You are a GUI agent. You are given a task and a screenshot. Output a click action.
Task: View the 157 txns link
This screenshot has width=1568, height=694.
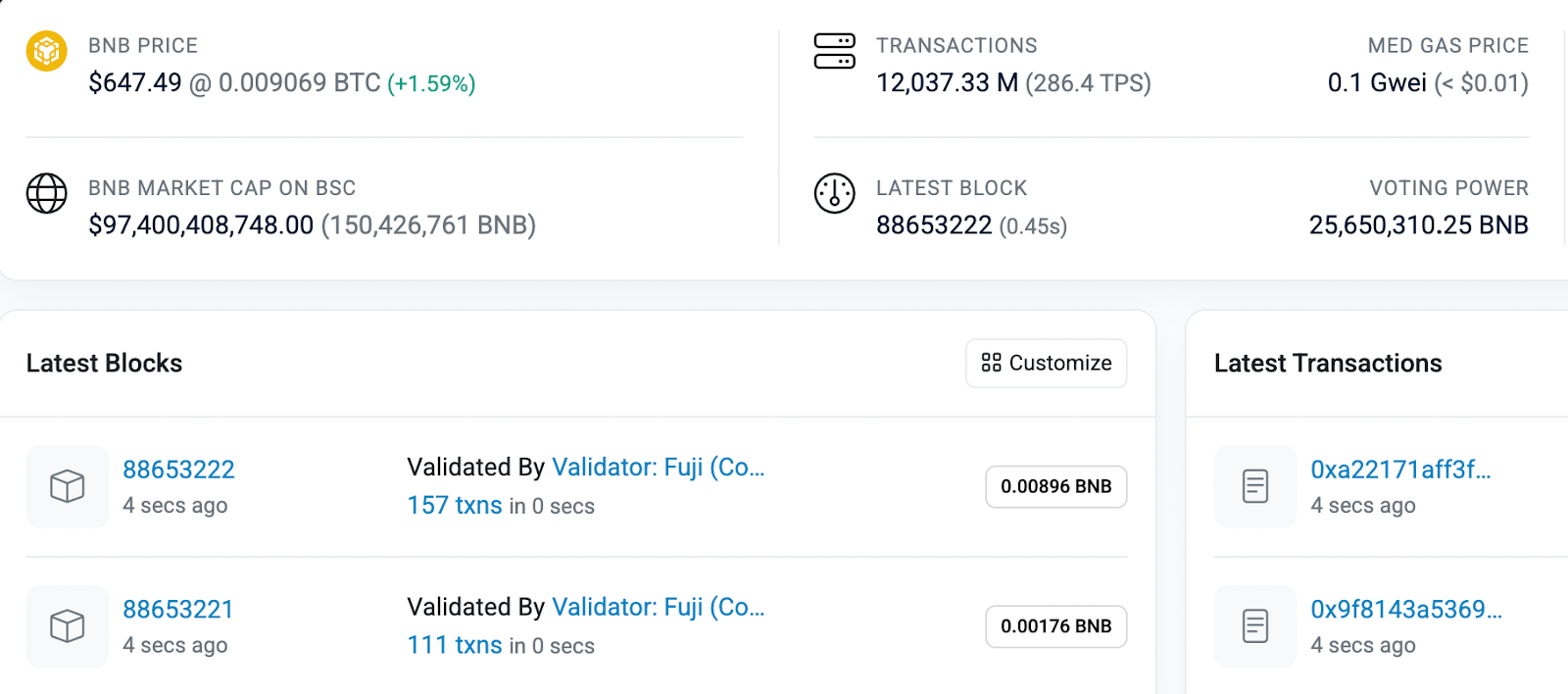[x=455, y=506]
